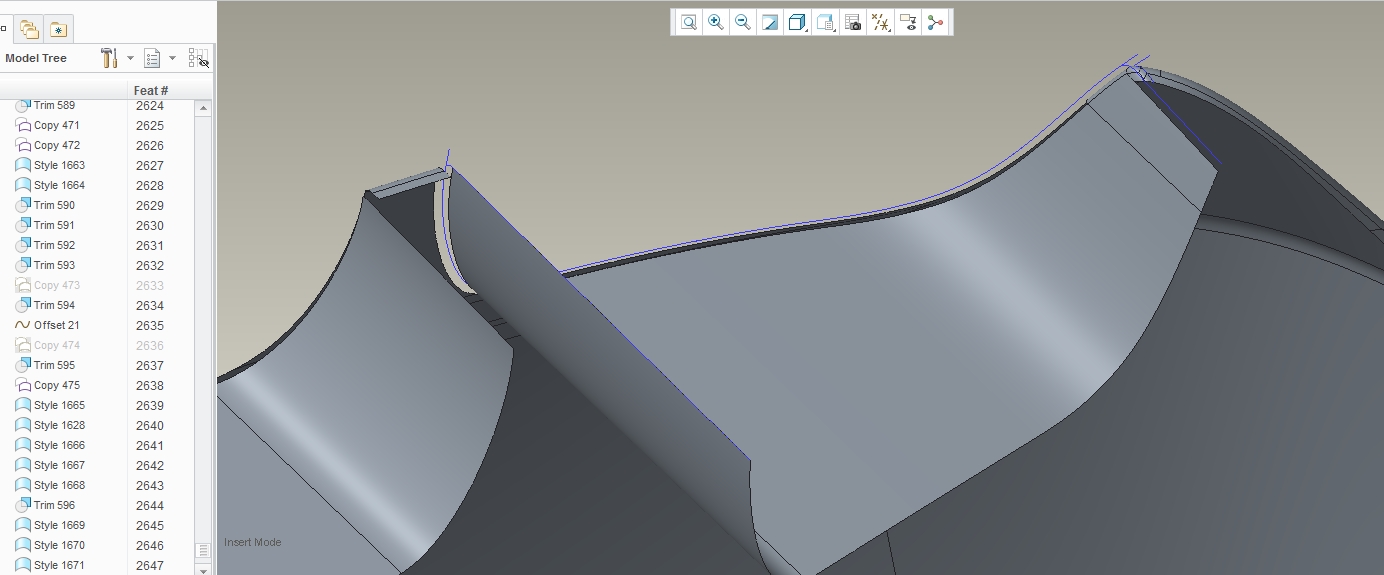
Task: Click feature number 2644
Action: pyautogui.click(x=150, y=506)
